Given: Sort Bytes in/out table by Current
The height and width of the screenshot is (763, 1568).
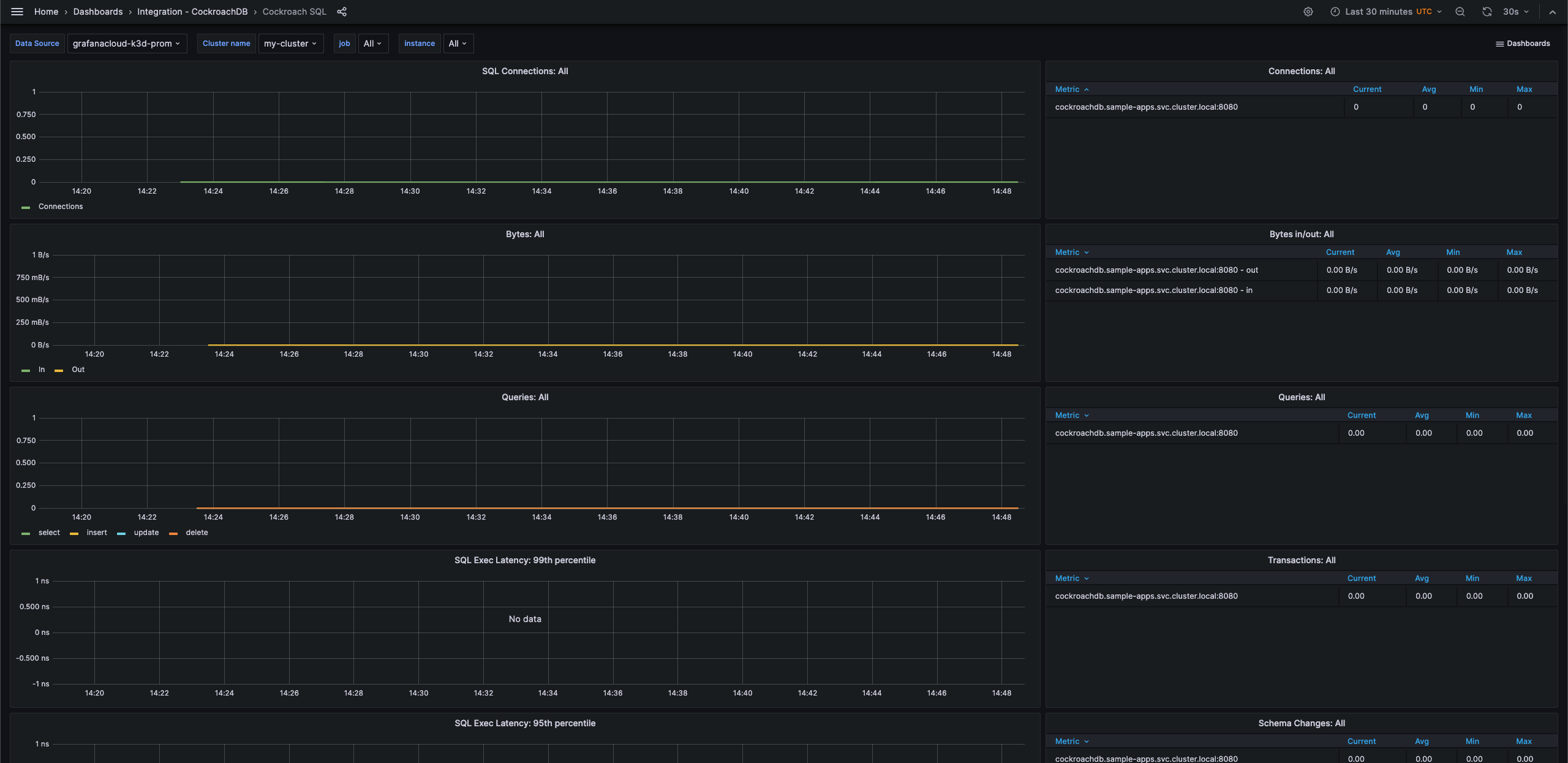Looking at the screenshot, I should coord(1340,252).
